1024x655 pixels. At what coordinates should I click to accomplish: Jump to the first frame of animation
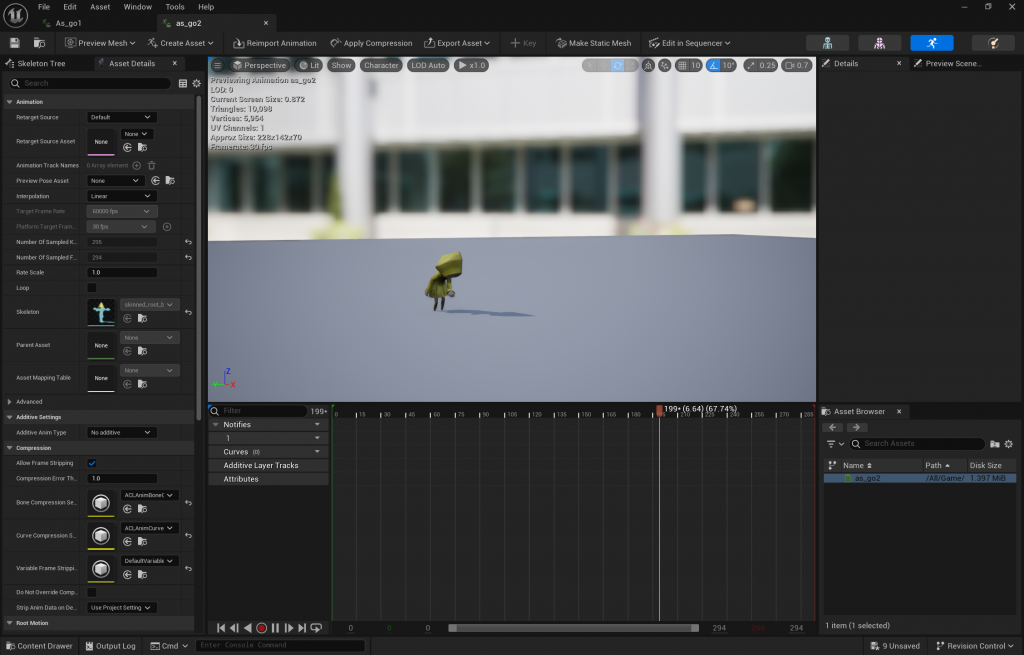(221, 628)
